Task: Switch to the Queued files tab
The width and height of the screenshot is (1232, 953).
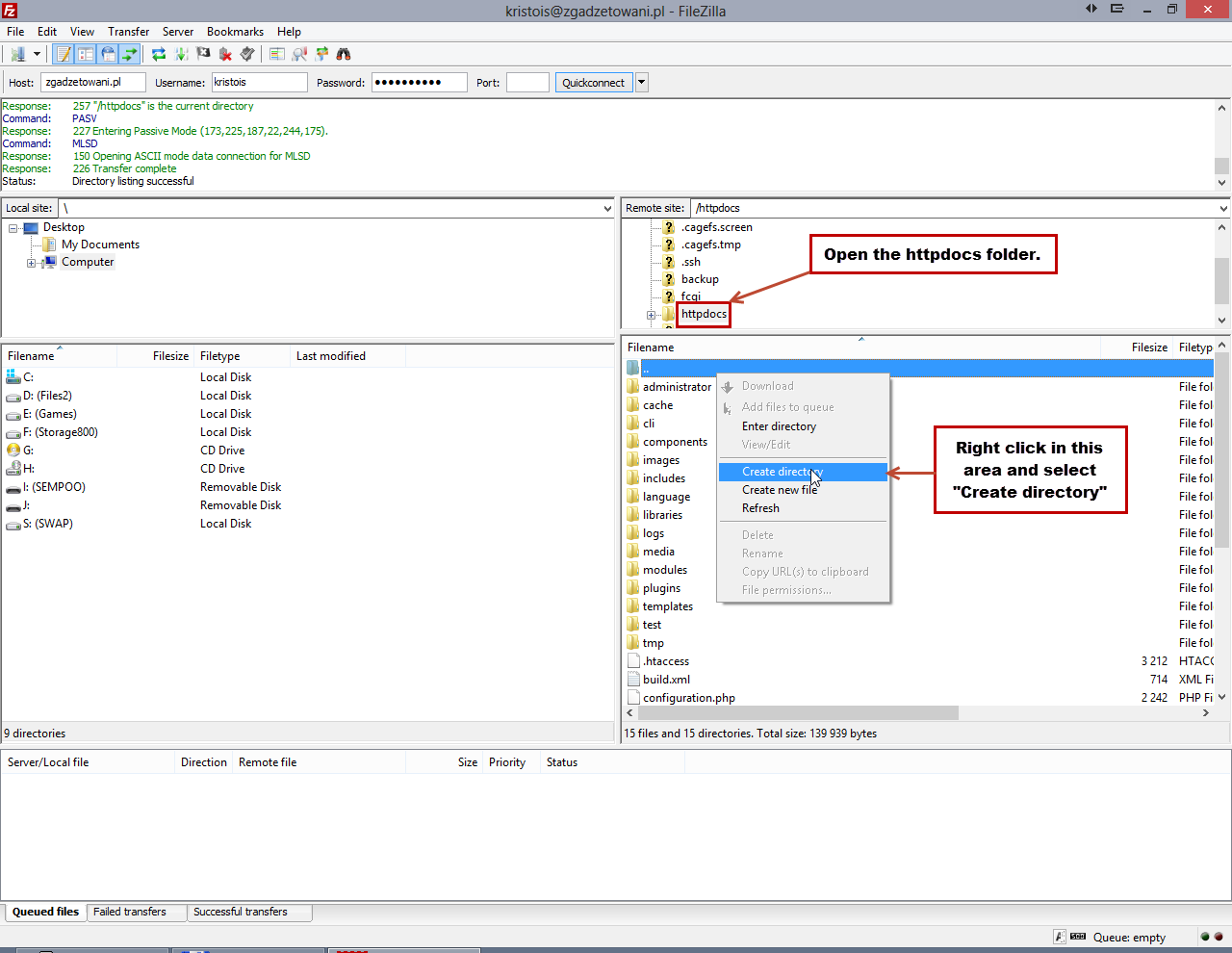Action: (x=45, y=912)
